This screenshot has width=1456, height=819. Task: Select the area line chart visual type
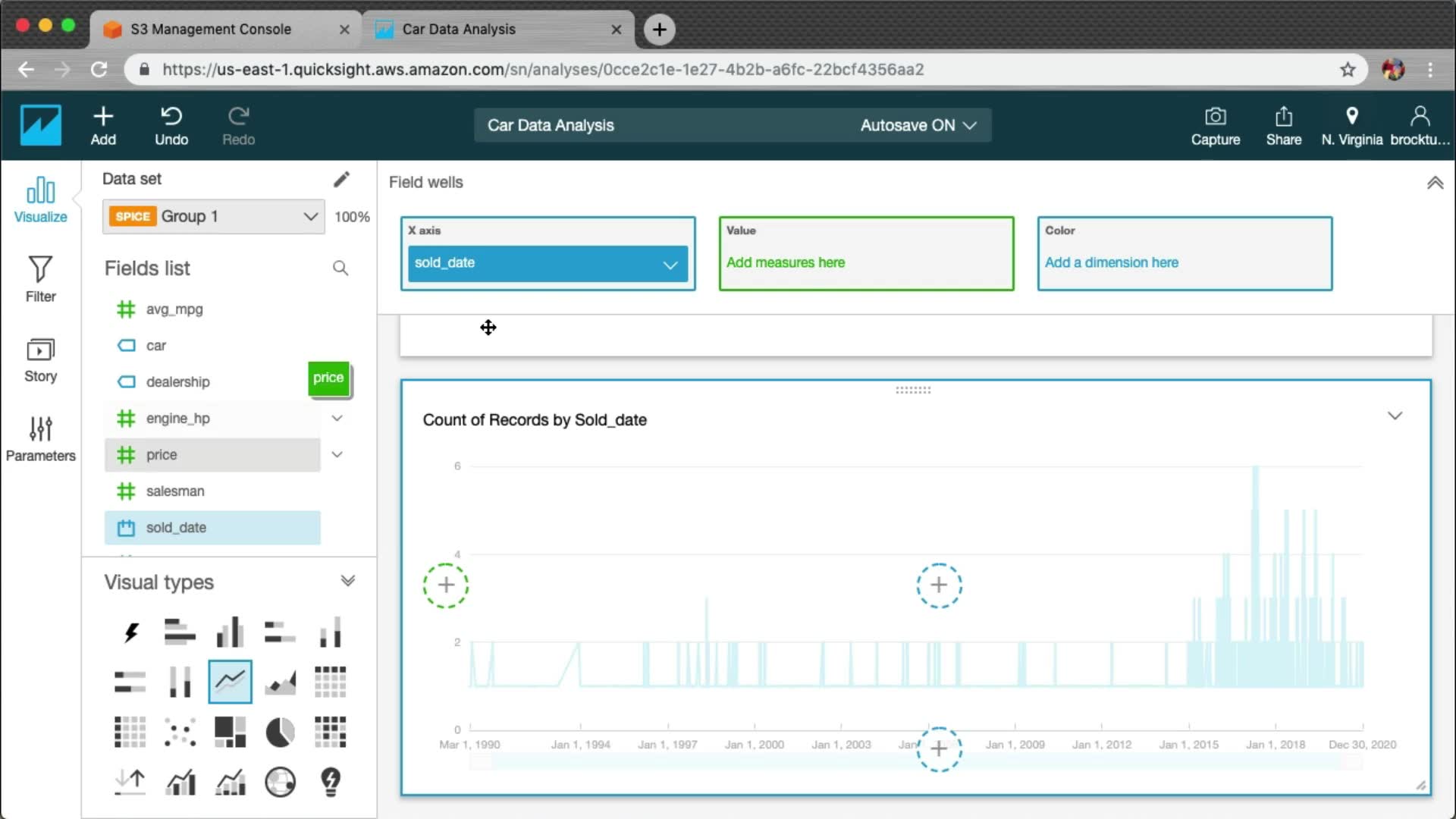click(x=280, y=682)
